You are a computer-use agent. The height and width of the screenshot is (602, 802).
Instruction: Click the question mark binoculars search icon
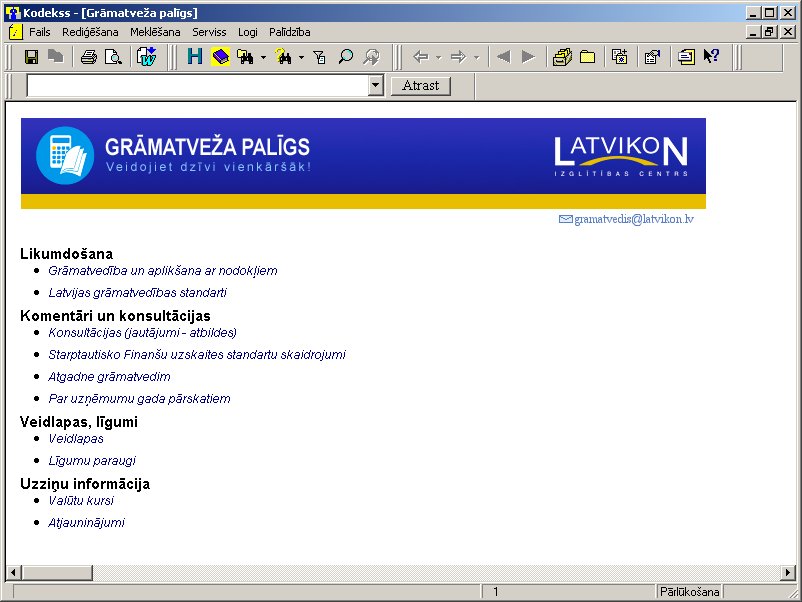(x=283, y=57)
